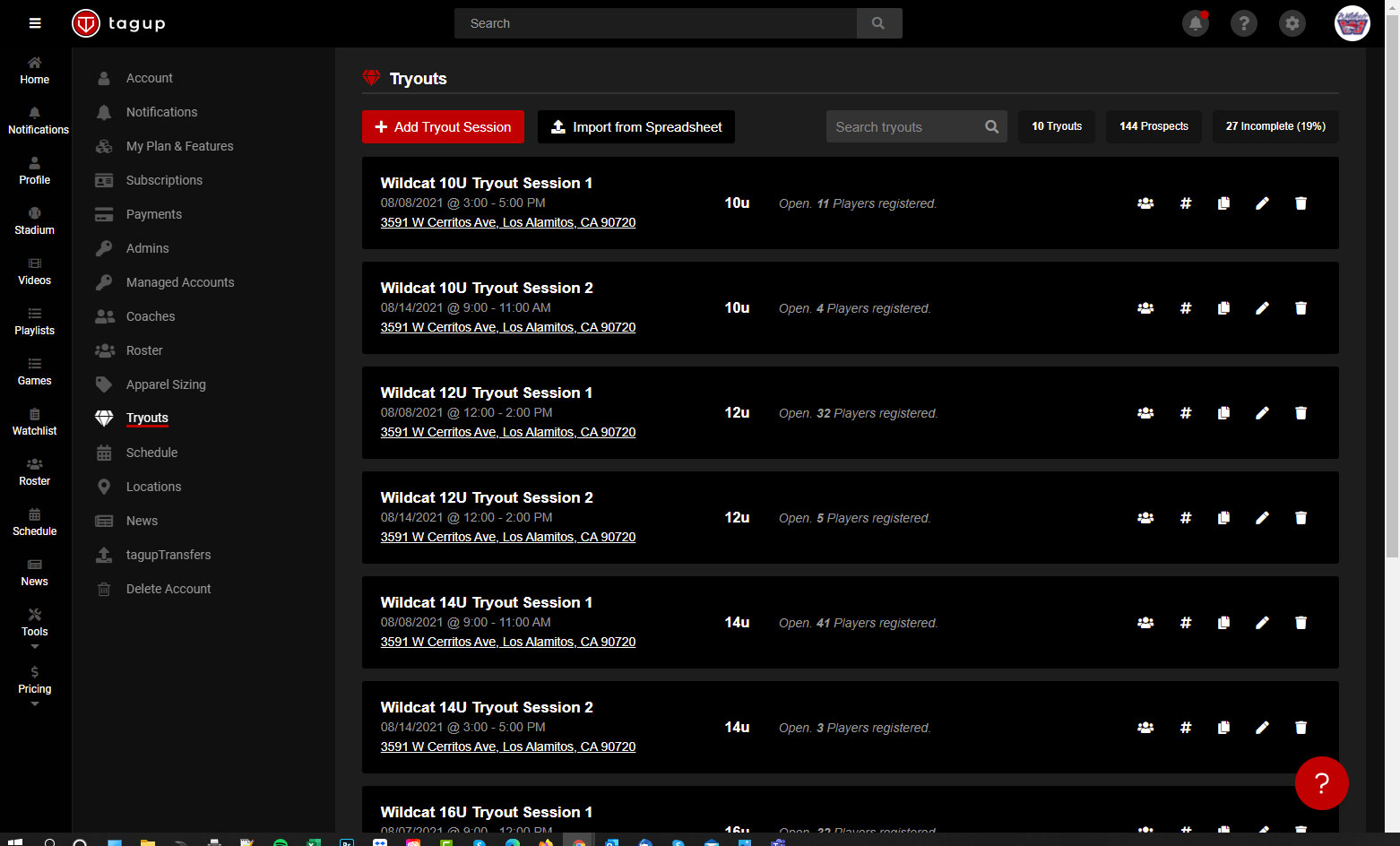Image resolution: width=1400 pixels, height=846 pixels.
Task: Copy Wildcat 12U Tryout Session 1
Action: click(x=1223, y=413)
